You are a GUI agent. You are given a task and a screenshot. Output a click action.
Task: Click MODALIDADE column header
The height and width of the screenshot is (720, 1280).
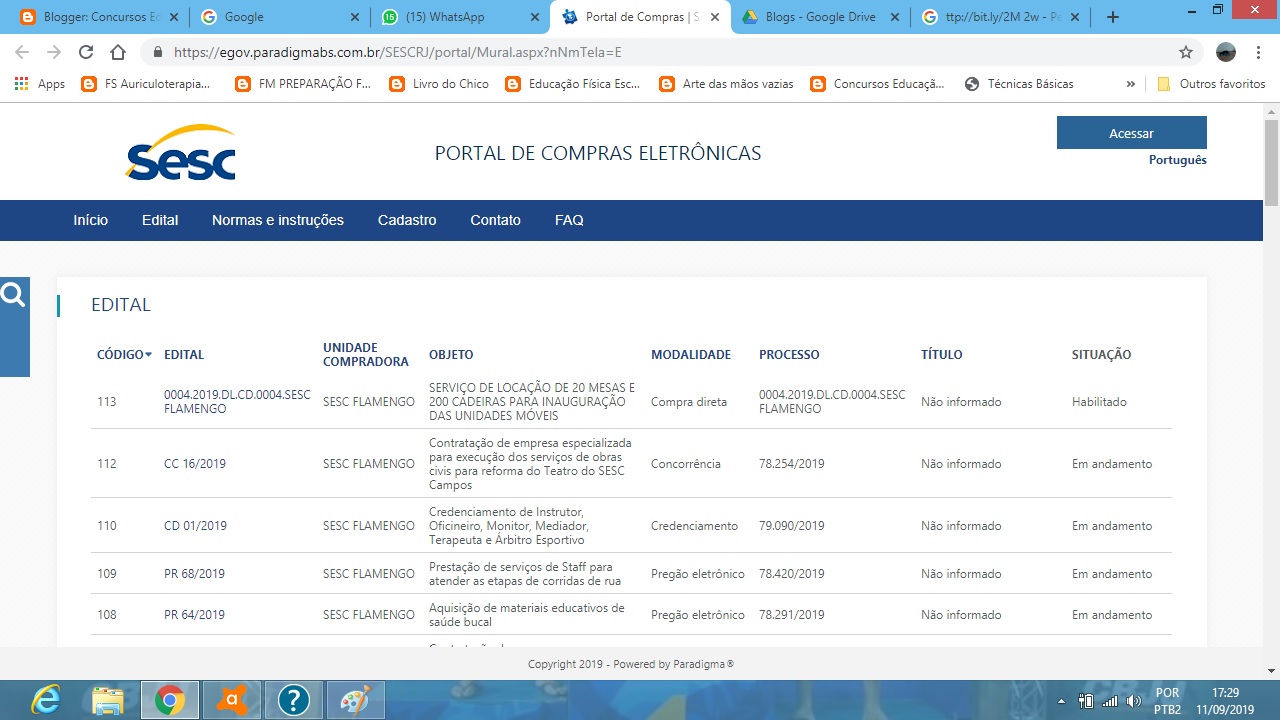[691, 355]
